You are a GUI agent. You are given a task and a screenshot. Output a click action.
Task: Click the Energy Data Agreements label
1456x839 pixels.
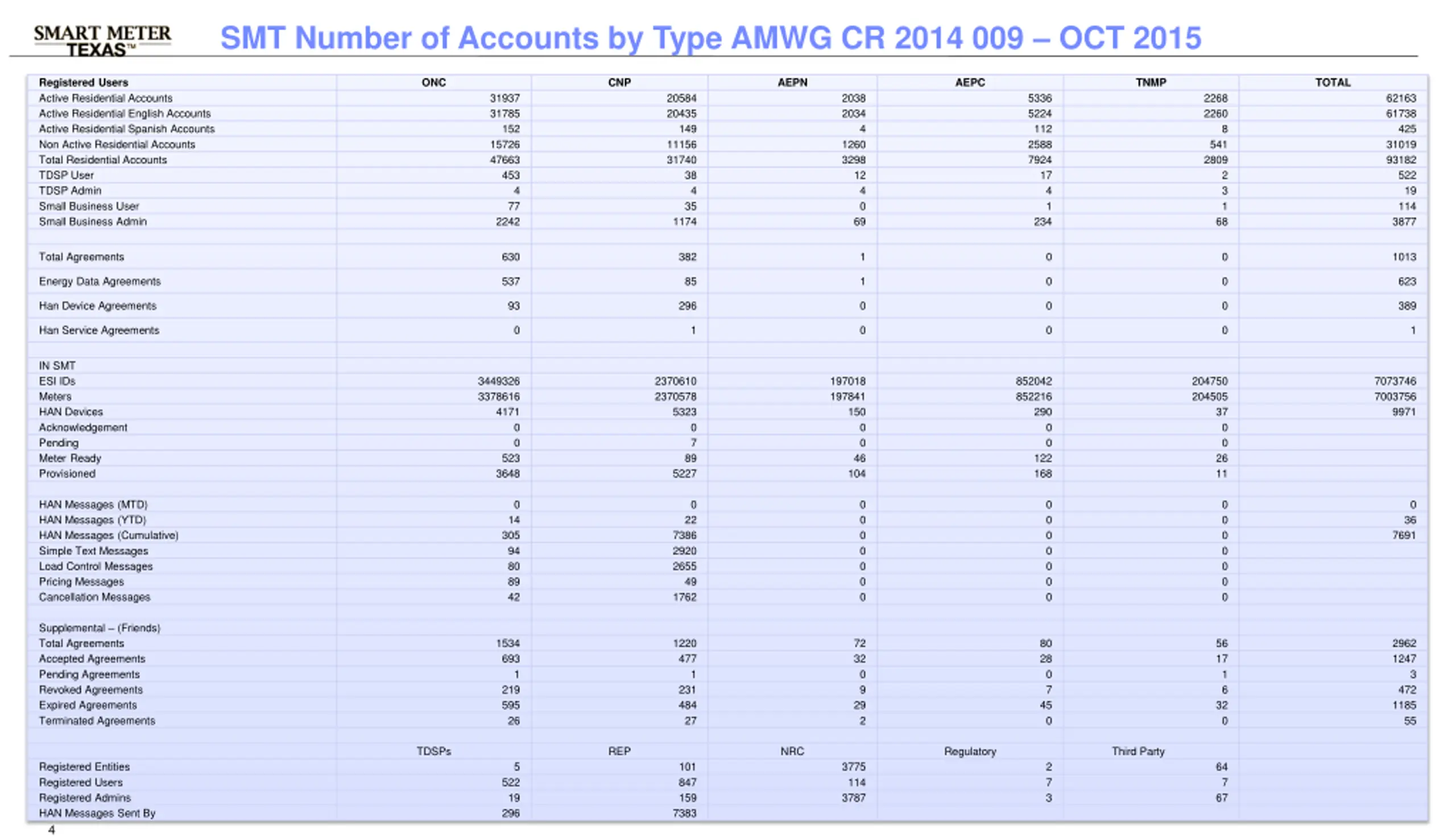[100, 281]
